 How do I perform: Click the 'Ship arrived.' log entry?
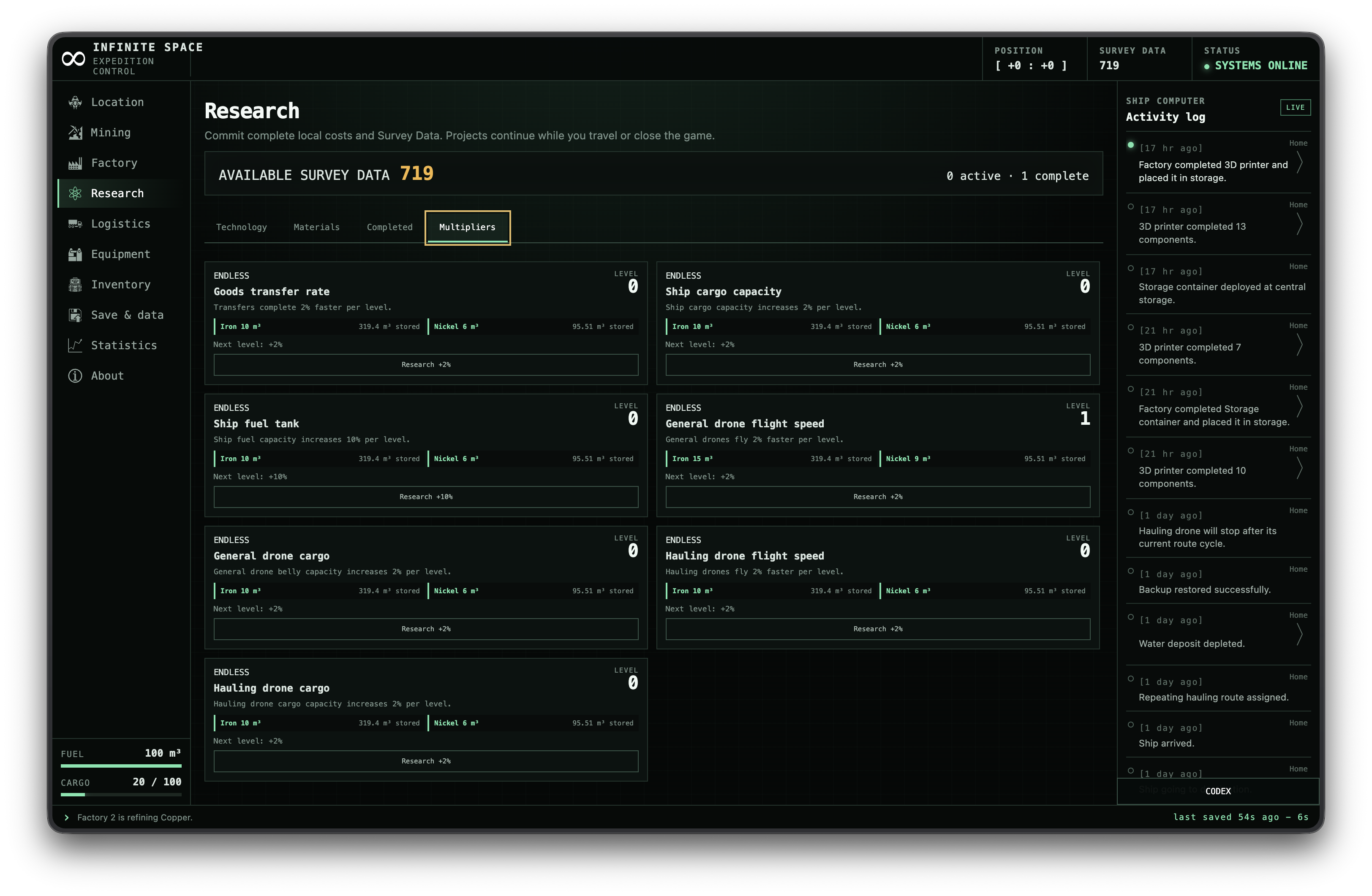point(1218,734)
